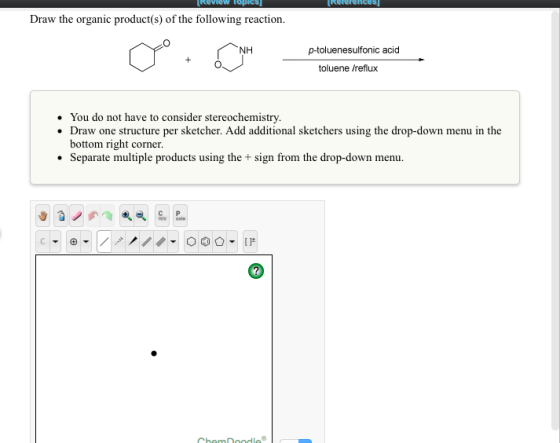
Task: Open the ring tool dropdown arrow
Action: coord(232,242)
